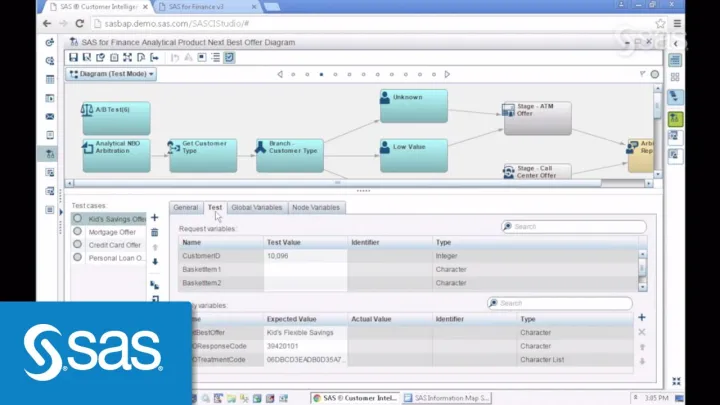The image size is (720, 405).
Task: Expand the left panel blue arrow
Action: click(x=61, y=212)
